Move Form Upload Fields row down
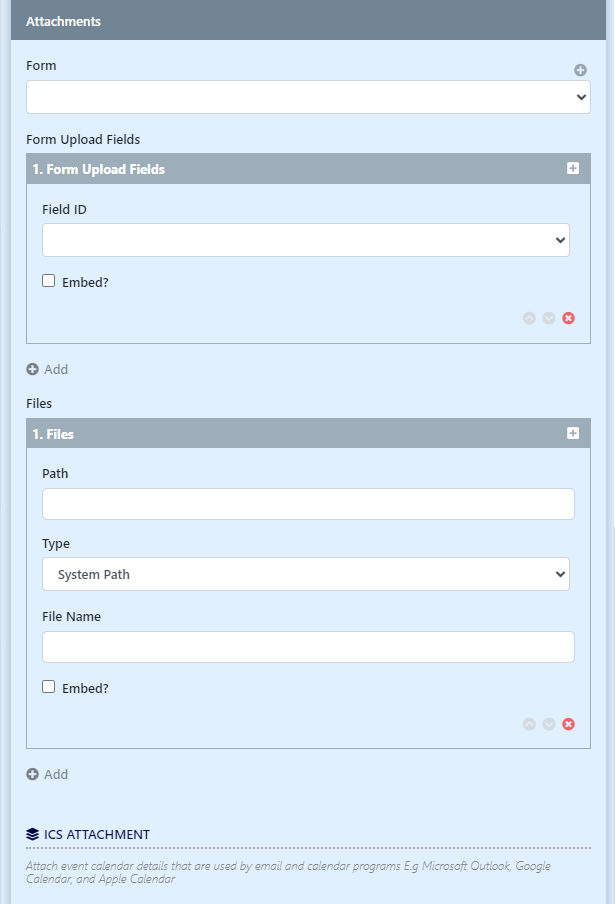Viewport: 615px width, 904px height. pyautogui.click(x=549, y=318)
